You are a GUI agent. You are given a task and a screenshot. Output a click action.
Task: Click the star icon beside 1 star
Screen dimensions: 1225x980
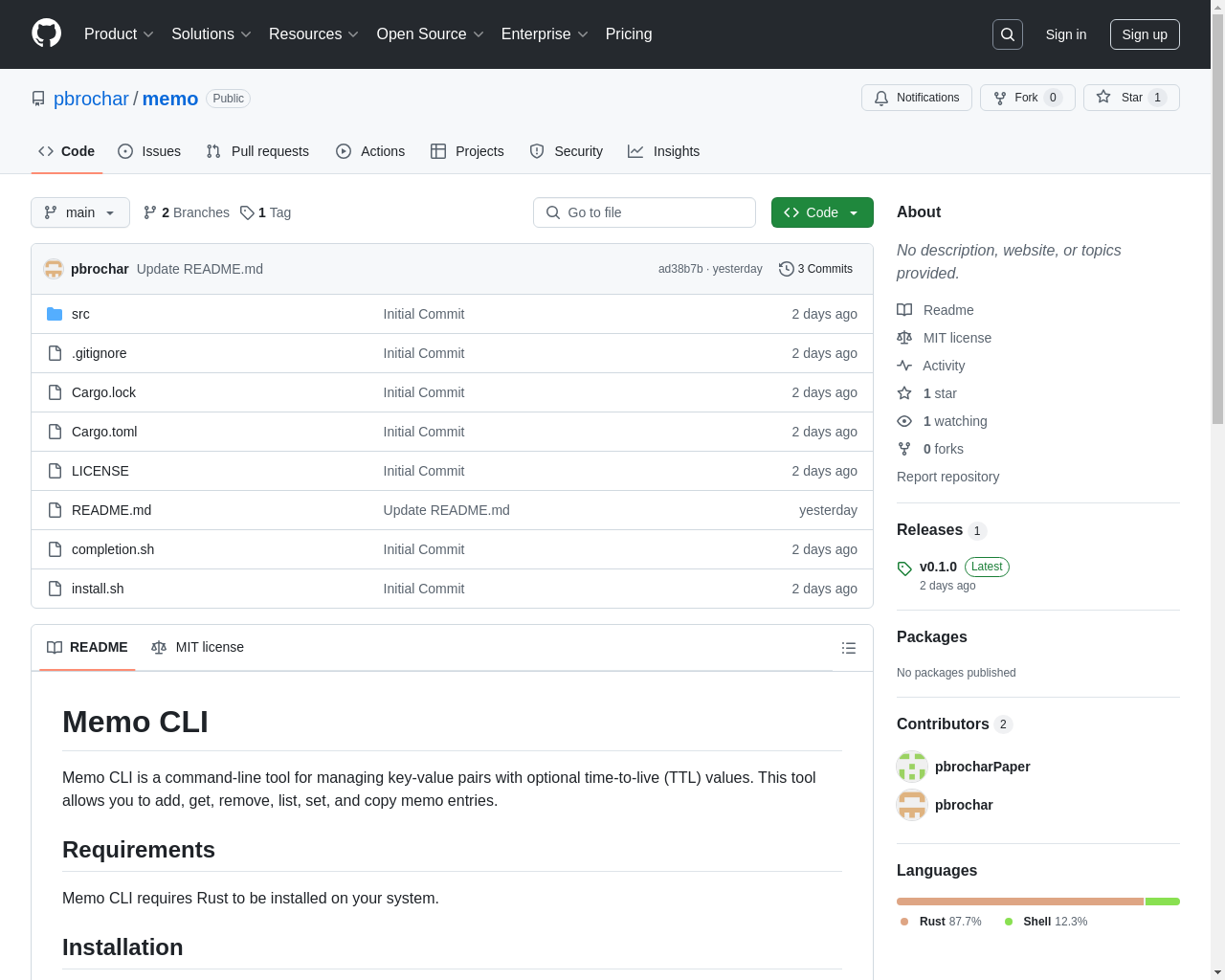click(904, 393)
